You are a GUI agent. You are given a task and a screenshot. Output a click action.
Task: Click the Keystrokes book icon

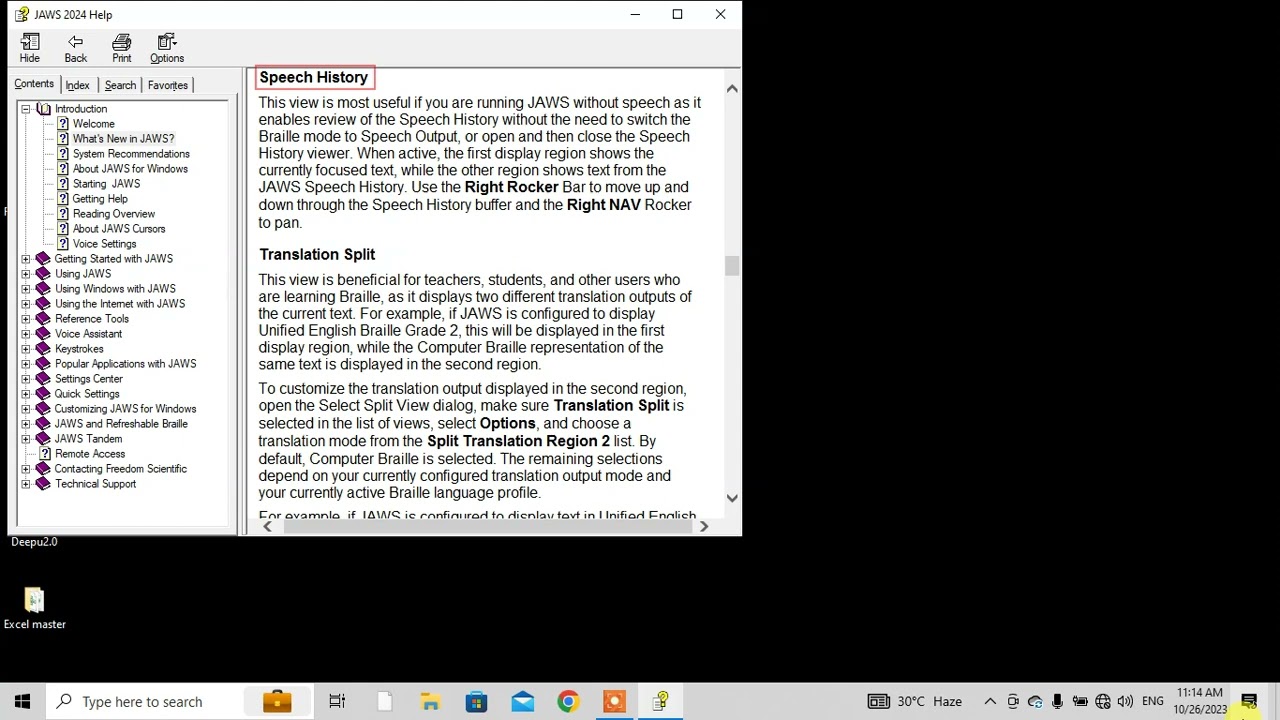[x=43, y=349]
